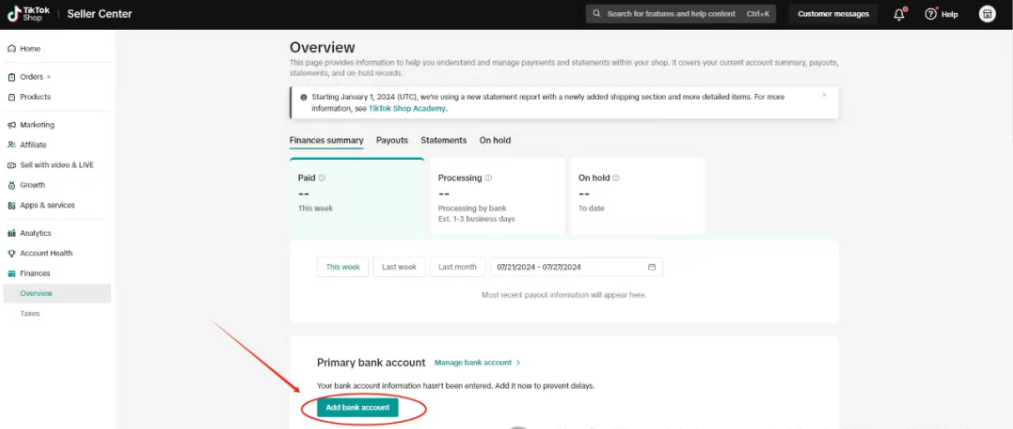Switch to the Statements tab

443,140
